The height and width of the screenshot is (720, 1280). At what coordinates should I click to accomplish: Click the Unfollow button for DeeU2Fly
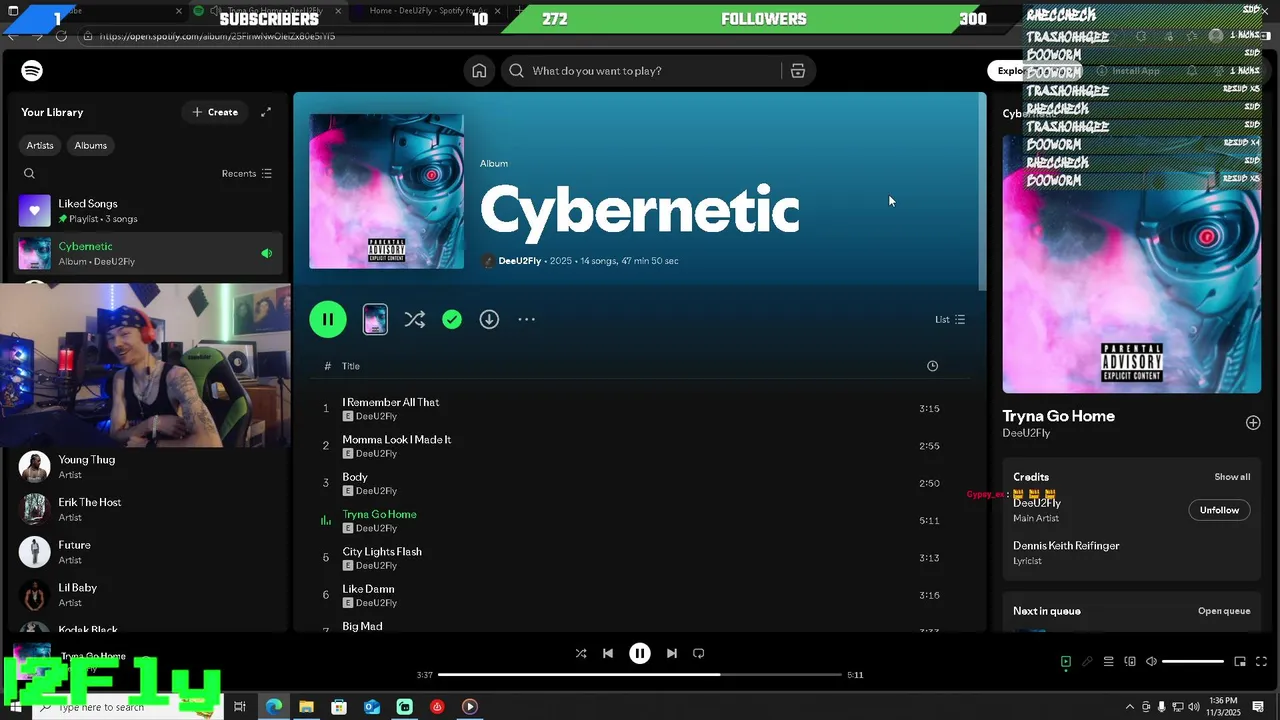click(x=1219, y=510)
